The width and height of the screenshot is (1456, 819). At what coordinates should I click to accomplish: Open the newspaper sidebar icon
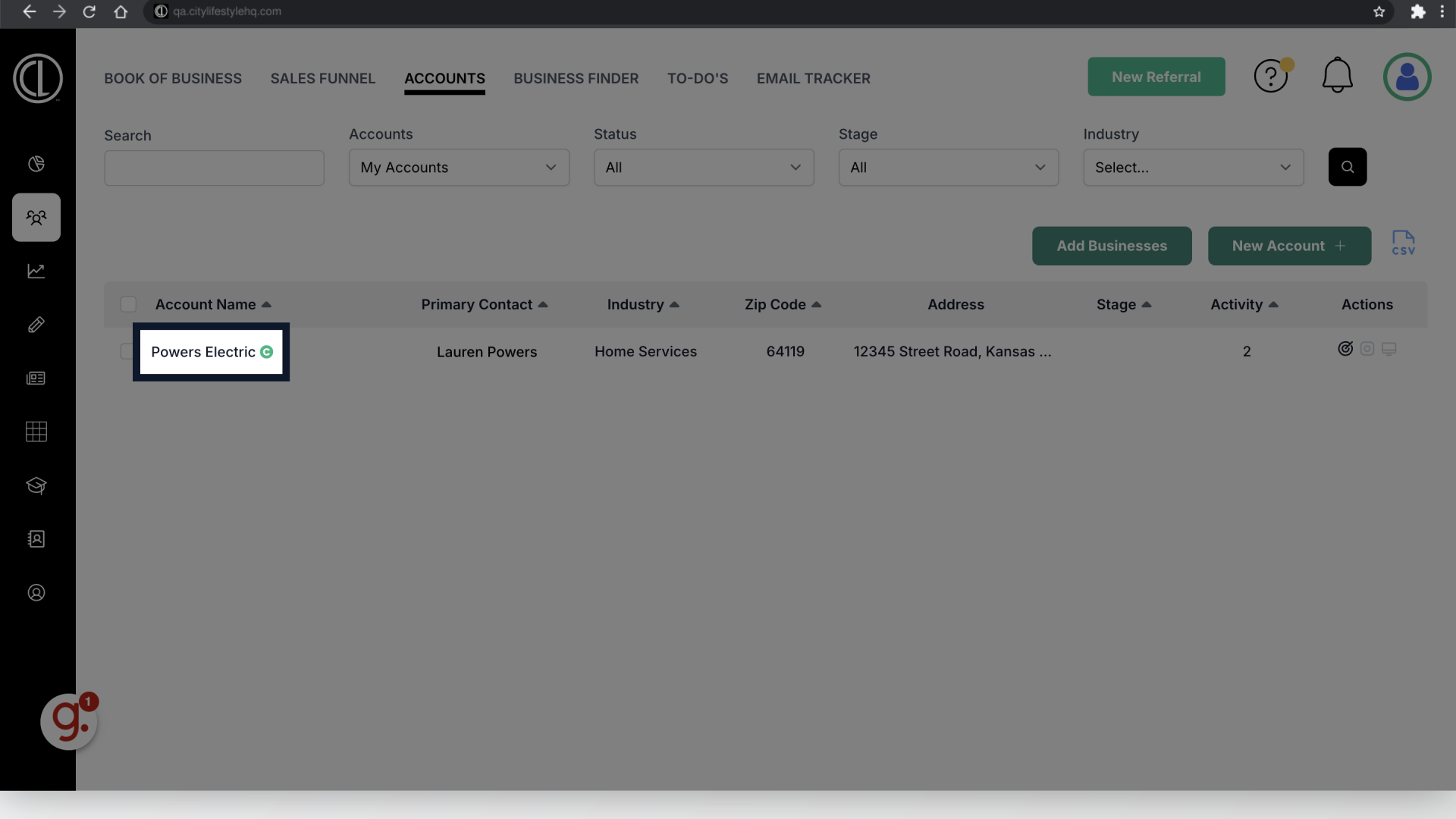[x=36, y=378]
